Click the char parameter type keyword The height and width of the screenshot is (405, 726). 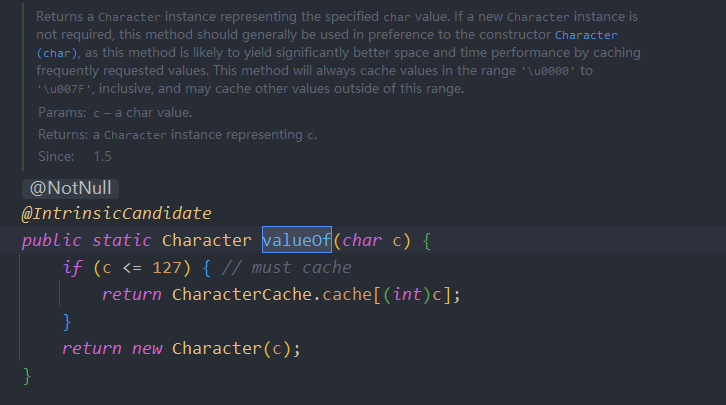362,240
